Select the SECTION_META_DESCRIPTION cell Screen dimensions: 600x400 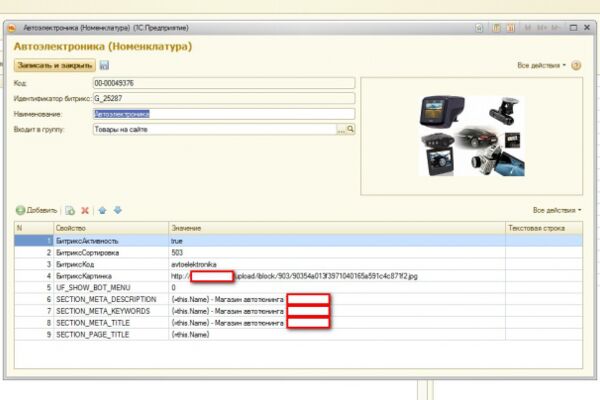click(111, 299)
